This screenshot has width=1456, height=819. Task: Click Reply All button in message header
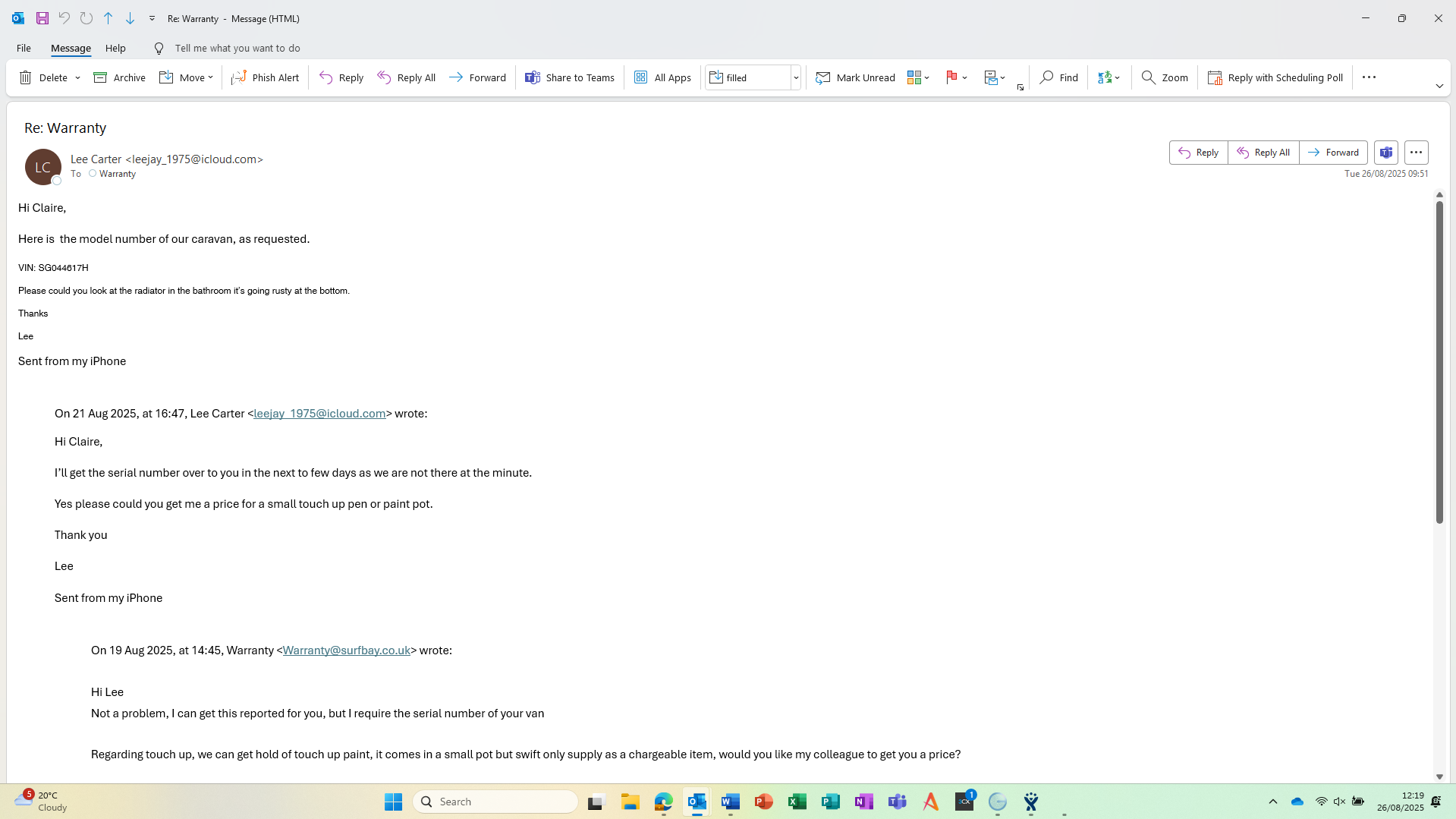1263,153
